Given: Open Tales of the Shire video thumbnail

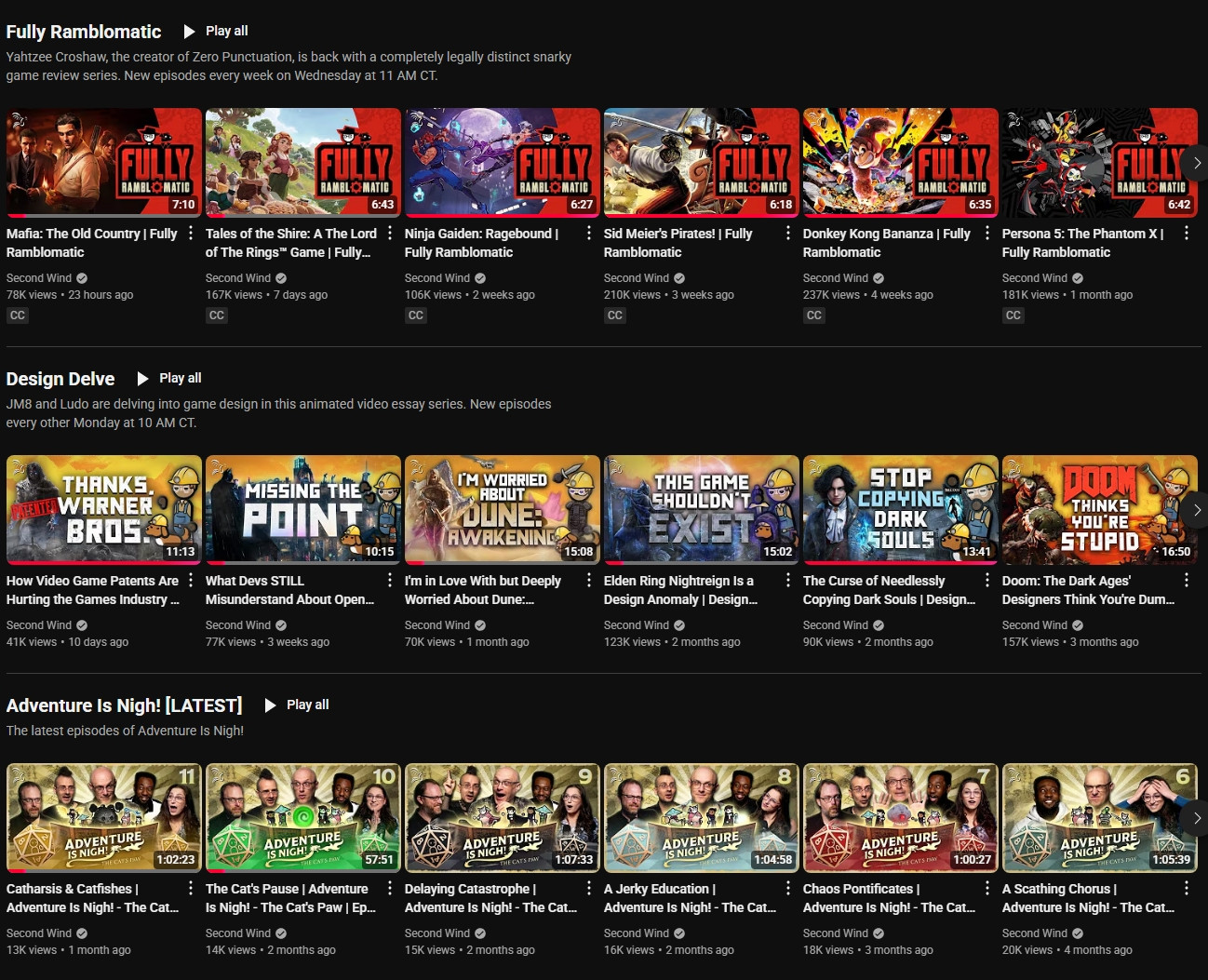Looking at the screenshot, I should pyautogui.click(x=303, y=163).
